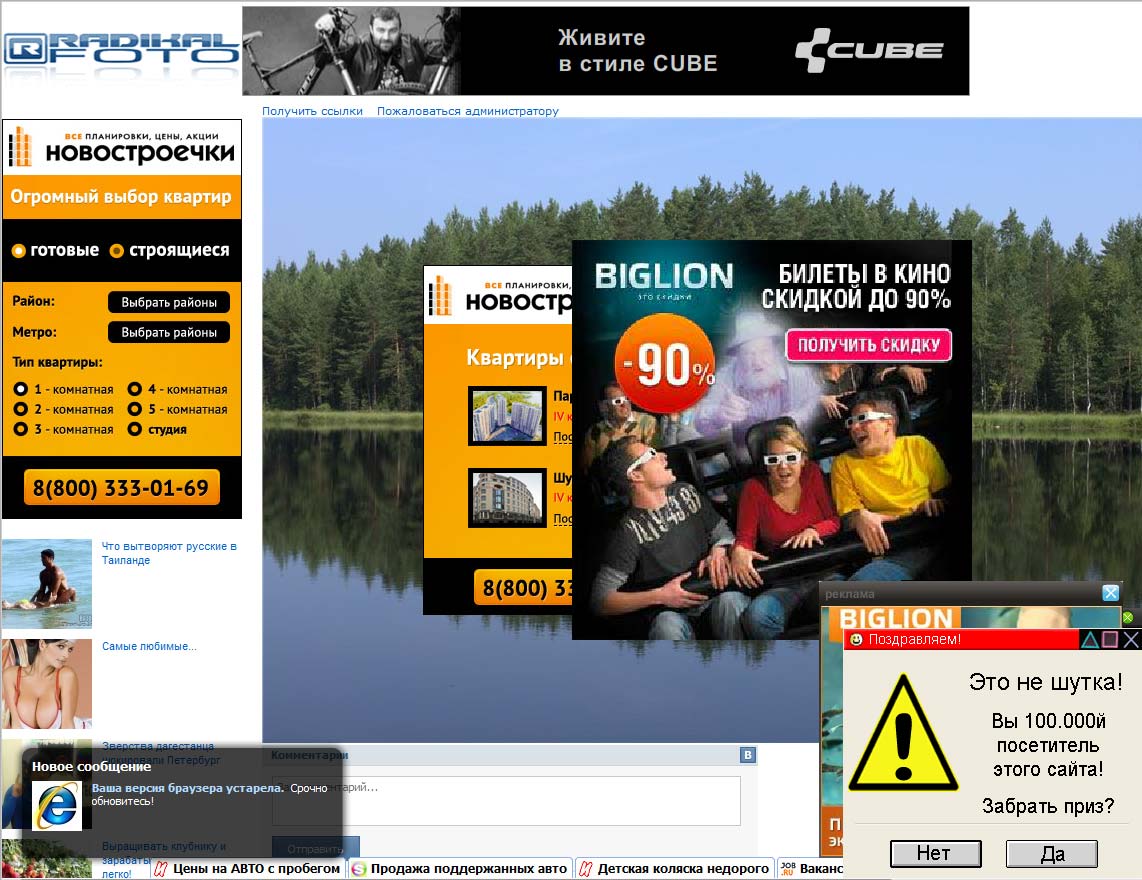The width and height of the screenshot is (1142, 880).
Task: Click the yellow warning triangle icon
Action: [x=902, y=734]
